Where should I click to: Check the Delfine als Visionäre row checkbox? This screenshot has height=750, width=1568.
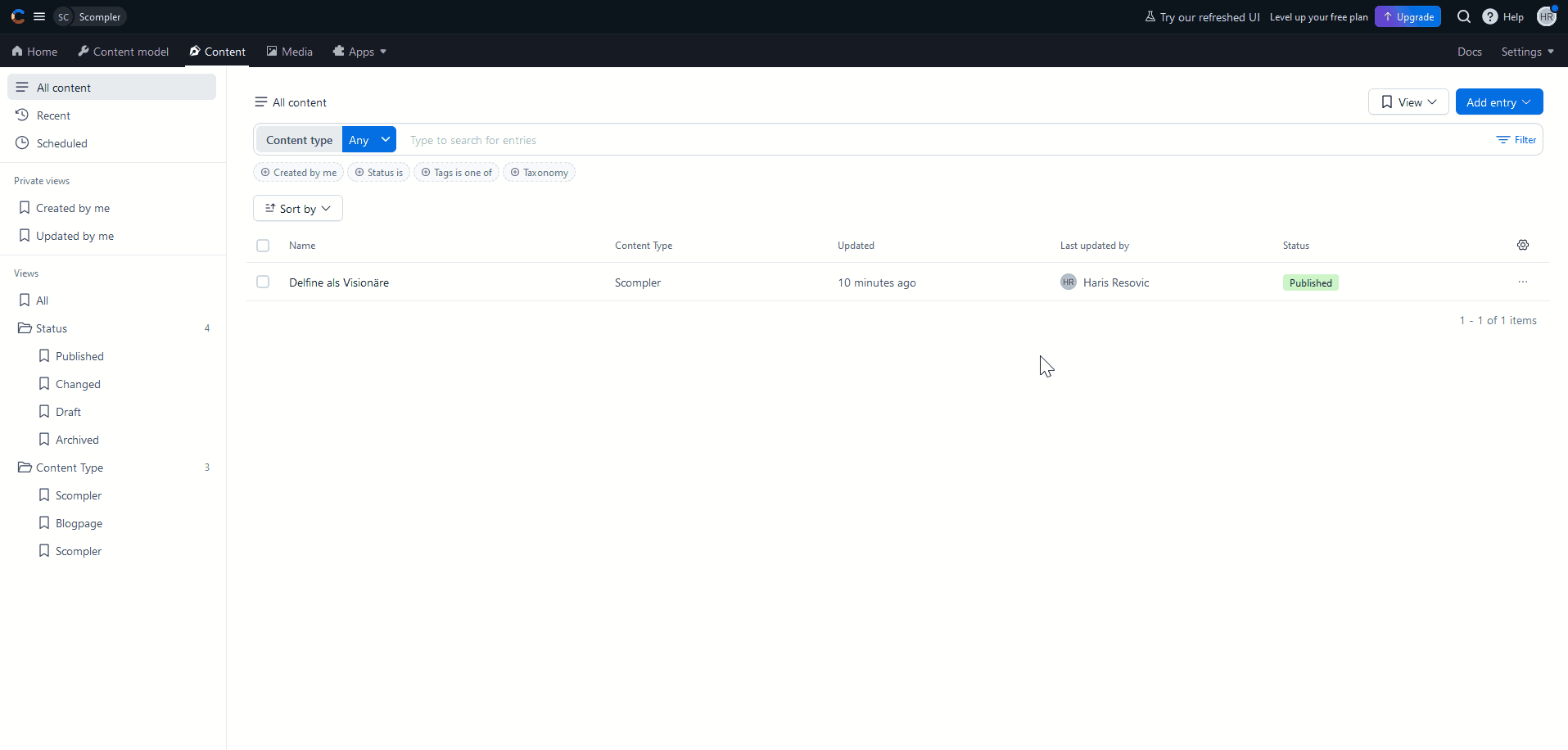click(263, 282)
